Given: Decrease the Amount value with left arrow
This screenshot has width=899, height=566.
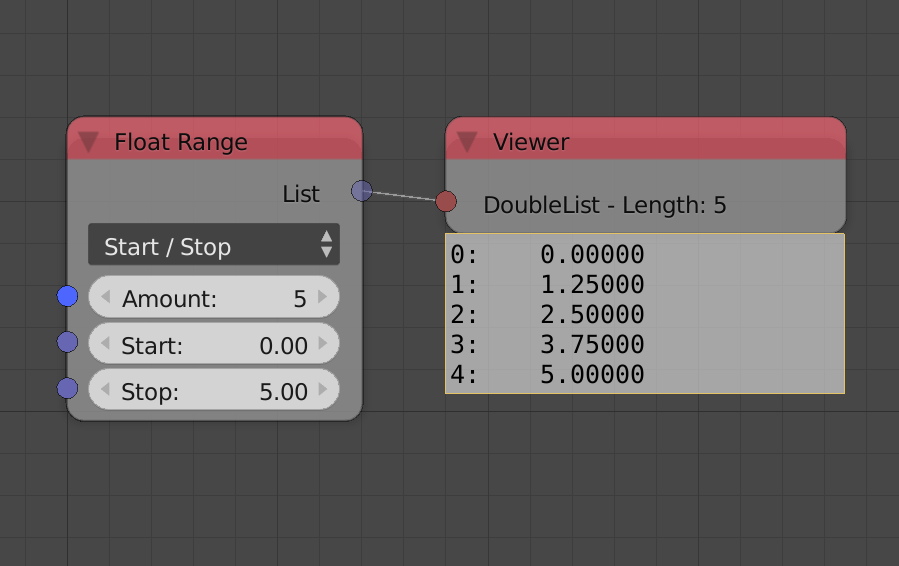Looking at the screenshot, I should click(105, 297).
